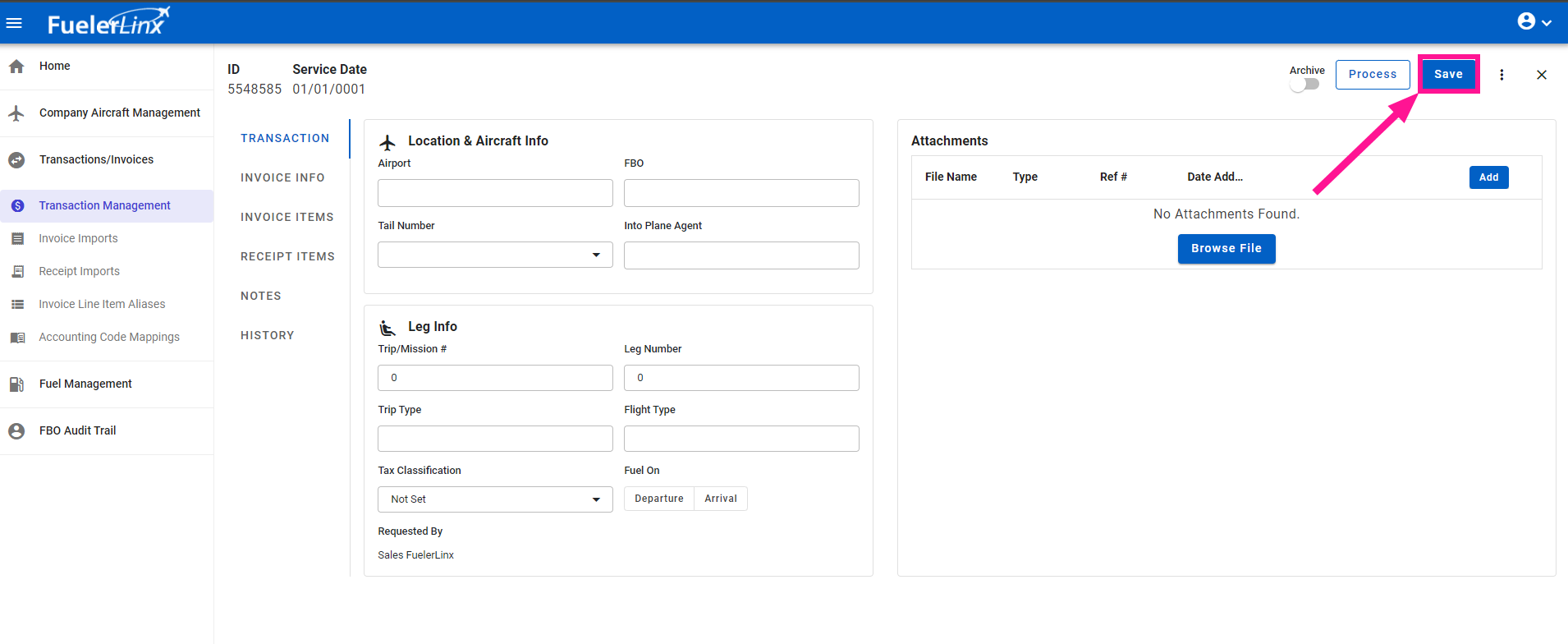The width and height of the screenshot is (1568, 644).
Task: Switch to the History tab
Action: tap(268, 335)
